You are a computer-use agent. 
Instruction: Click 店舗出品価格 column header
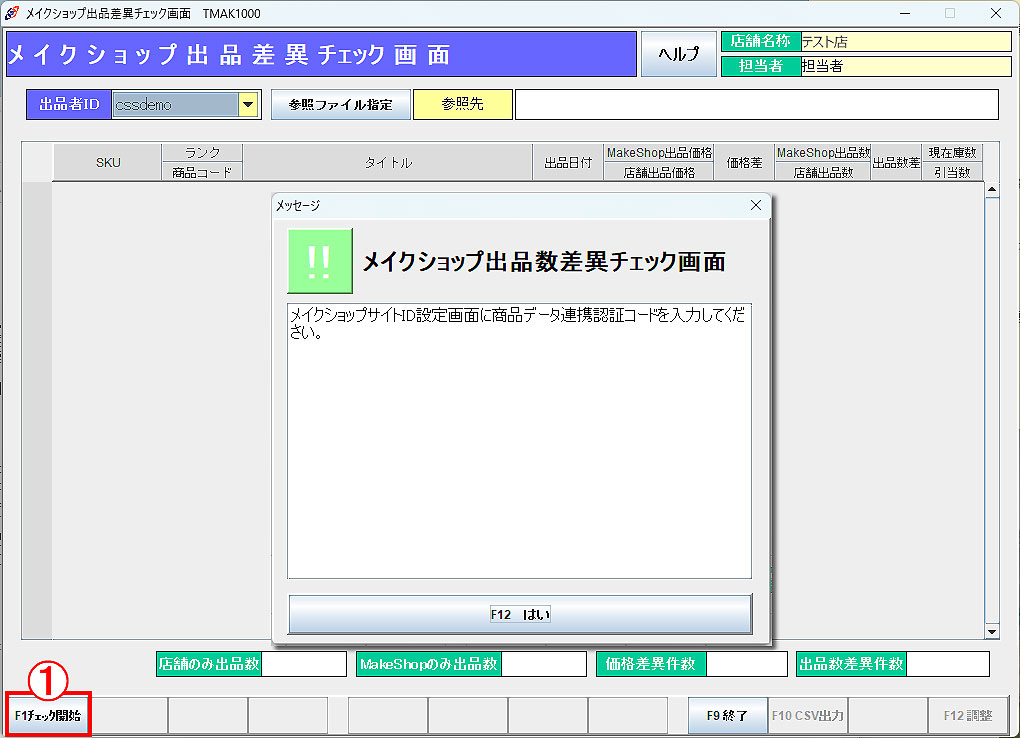pos(659,172)
